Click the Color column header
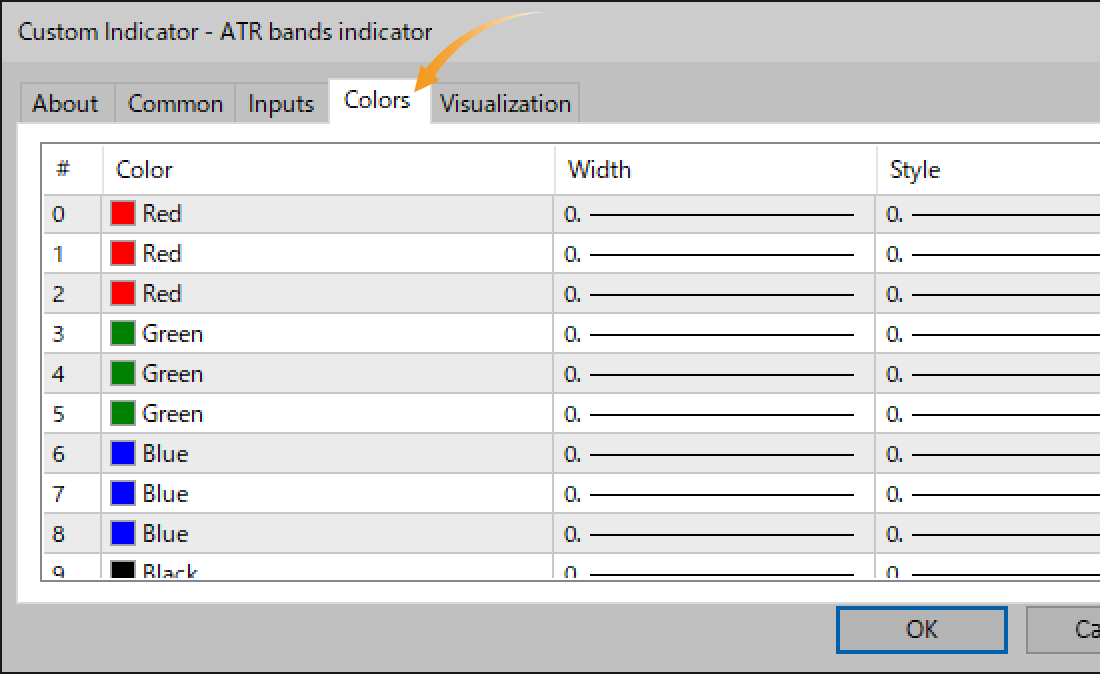 pyautogui.click(x=144, y=169)
